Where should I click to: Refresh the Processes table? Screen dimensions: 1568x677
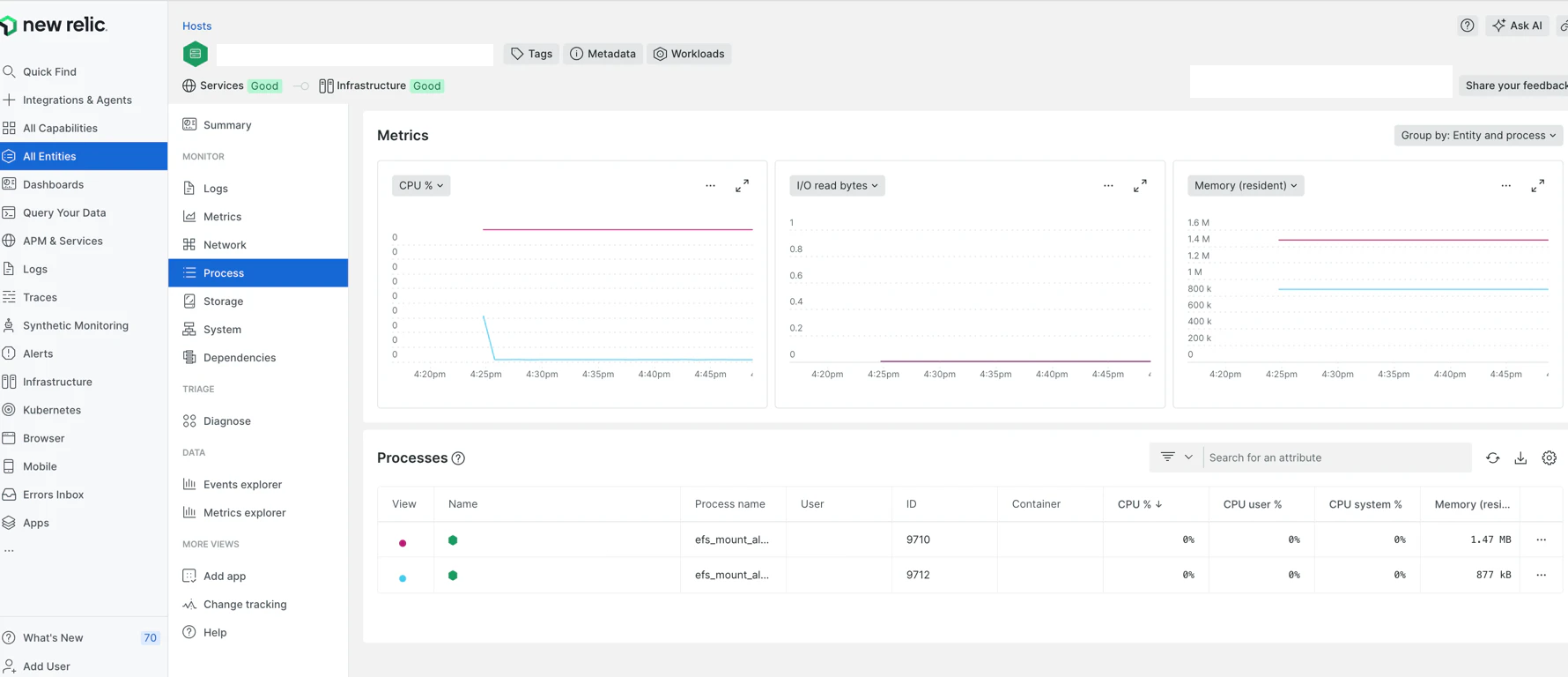1492,458
